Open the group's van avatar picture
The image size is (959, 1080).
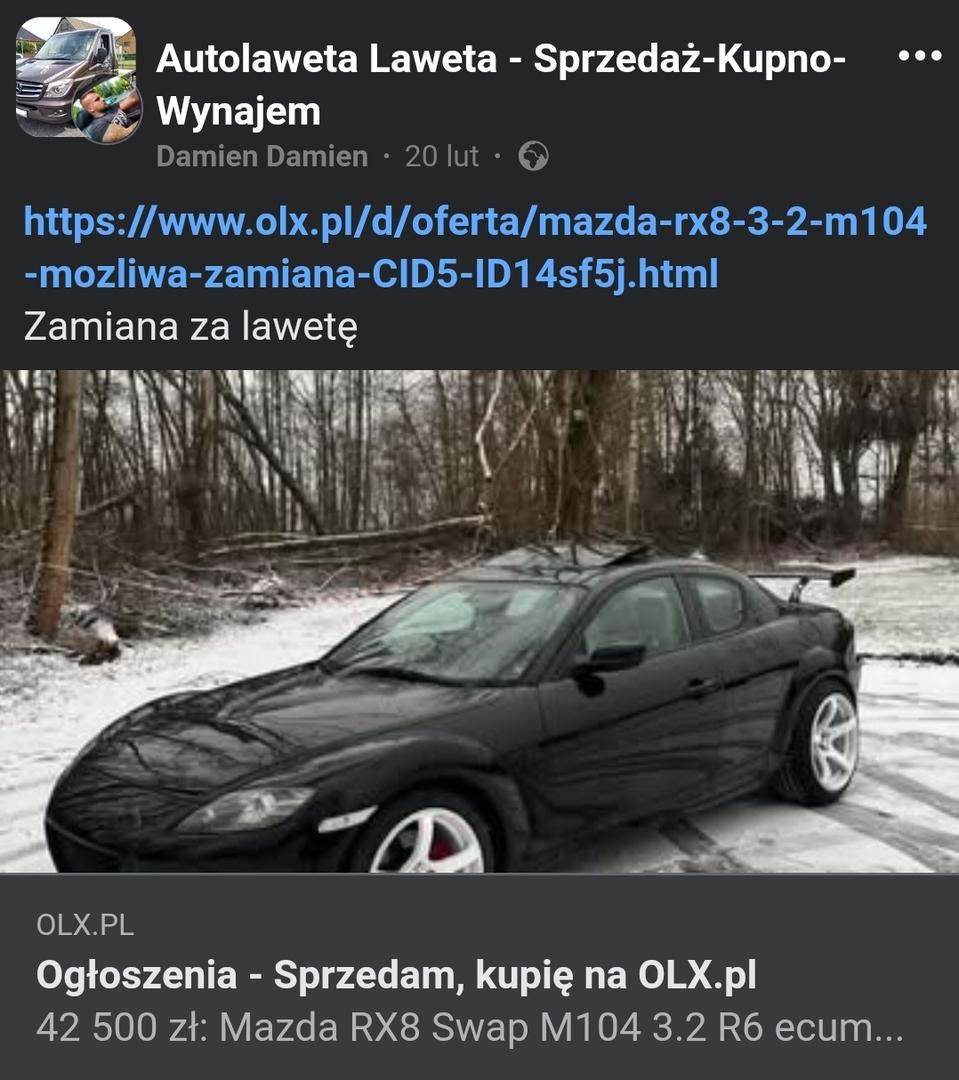[75, 76]
